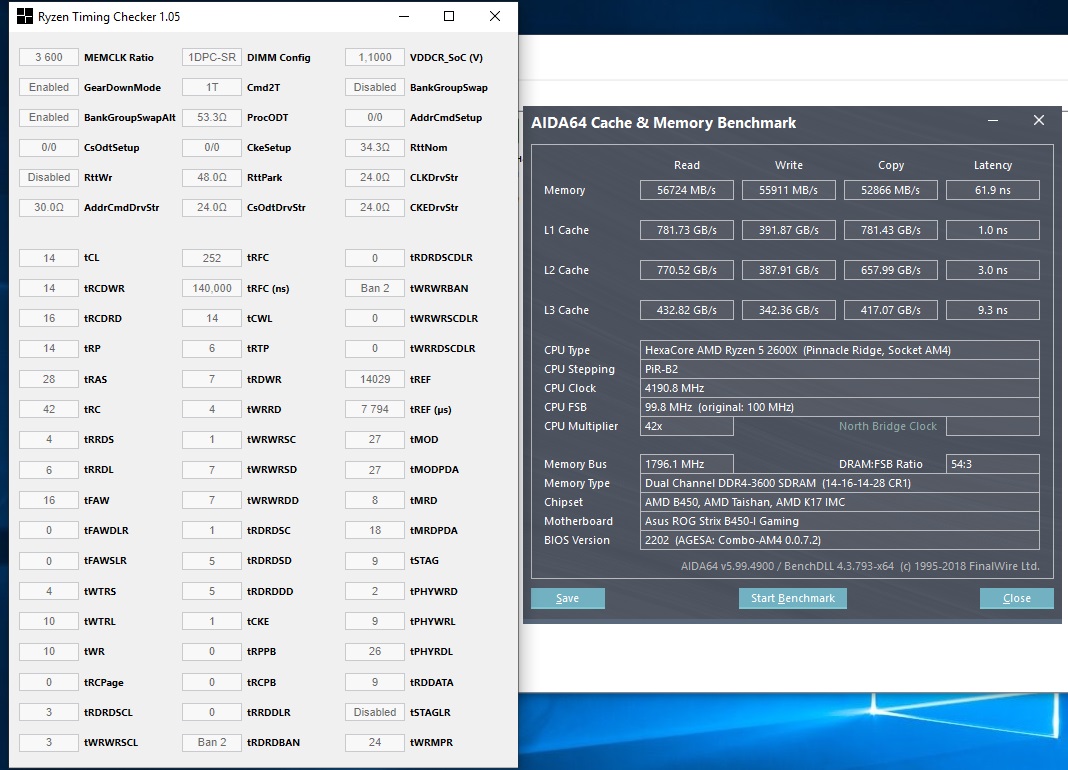Select the RttNom value 34.3Ω
The image size is (1068, 770).
(375, 147)
